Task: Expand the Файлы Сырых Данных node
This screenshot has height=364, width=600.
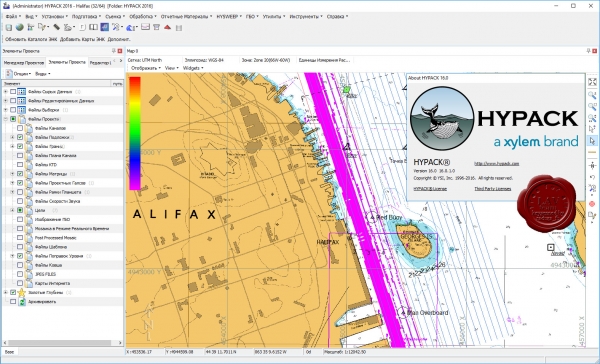Action: tap(6, 91)
